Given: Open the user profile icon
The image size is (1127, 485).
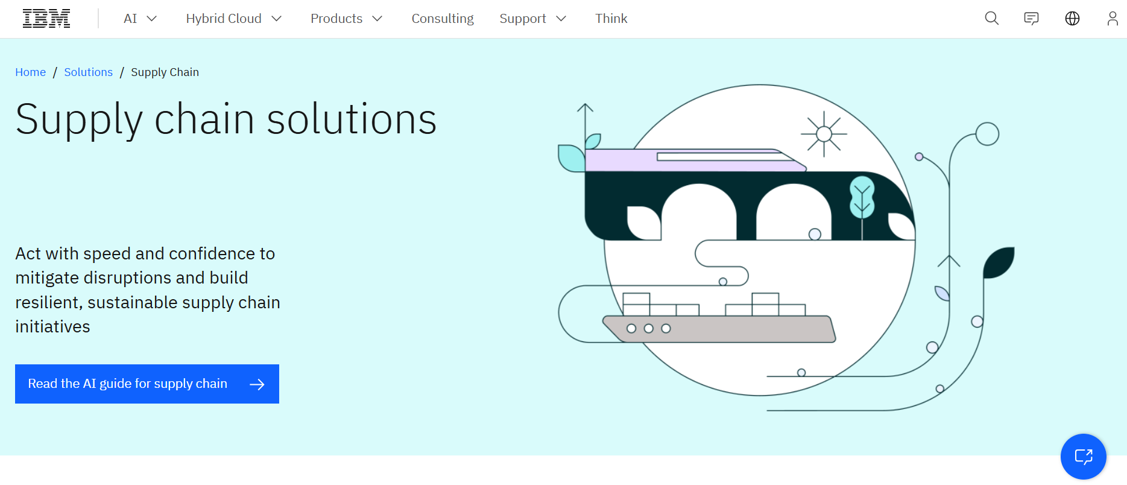Looking at the screenshot, I should [x=1112, y=18].
